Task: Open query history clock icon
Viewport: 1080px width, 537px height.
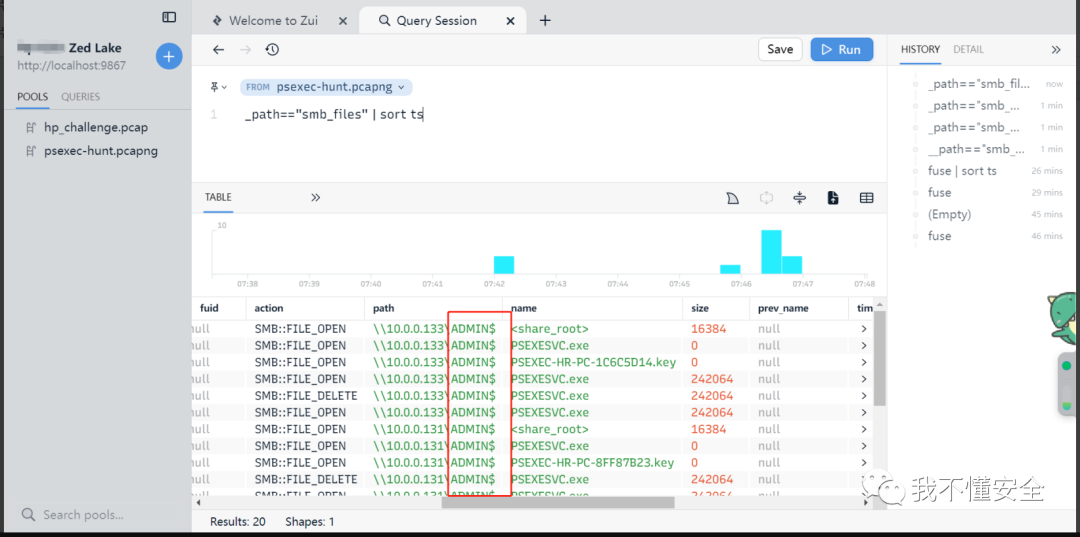Action: [x=272, y=50]
